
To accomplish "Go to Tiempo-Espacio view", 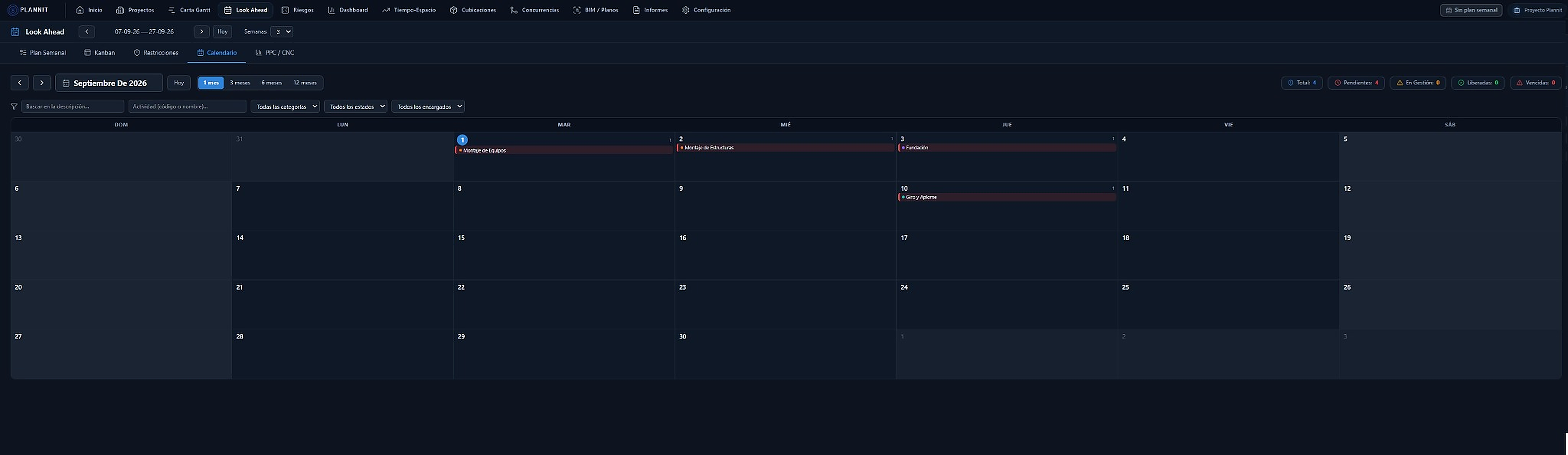I will [x=408, y=10].
